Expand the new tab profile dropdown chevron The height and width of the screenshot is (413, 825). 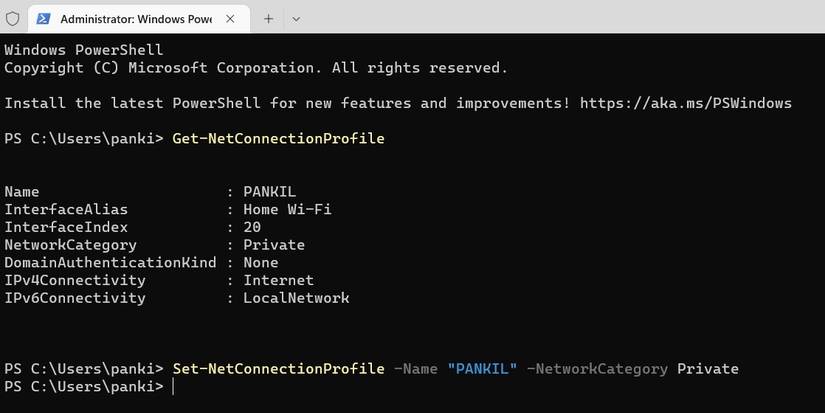297,18
